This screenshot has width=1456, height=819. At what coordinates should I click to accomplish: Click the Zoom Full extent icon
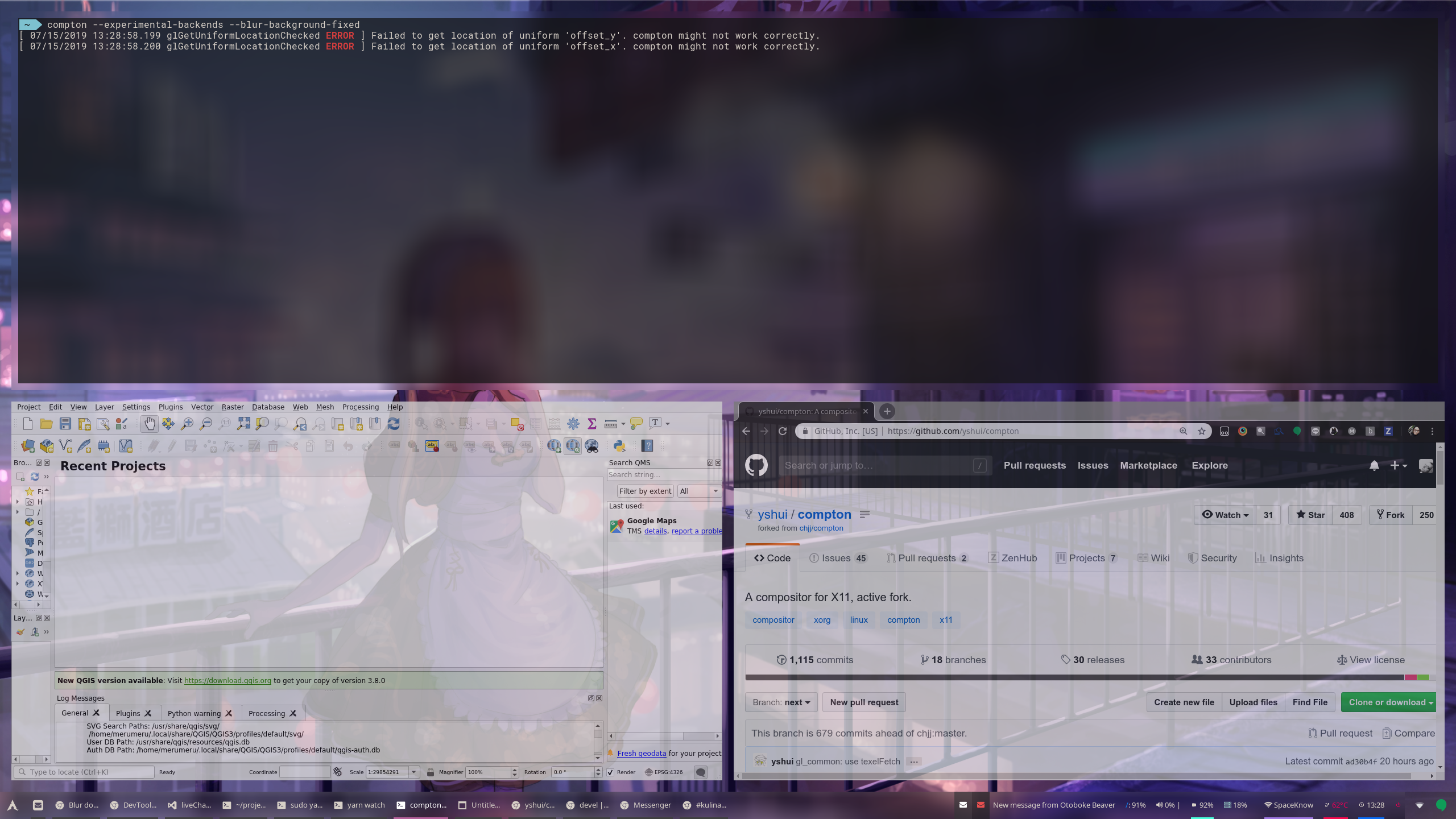tap(243, 424)
